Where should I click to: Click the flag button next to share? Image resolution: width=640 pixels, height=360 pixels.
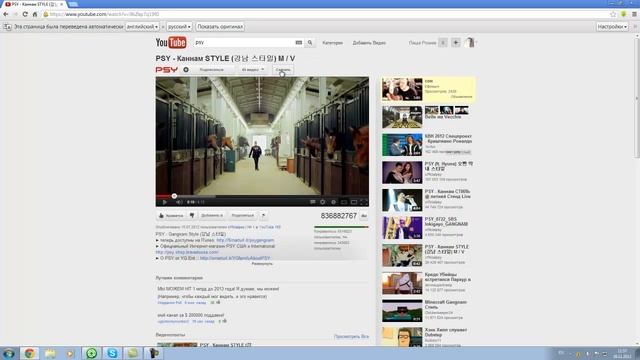tap(263, 216)
